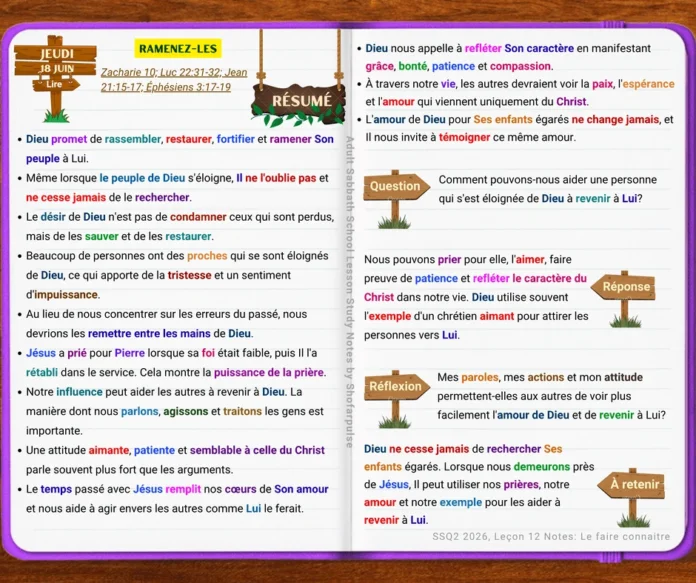This screenshot has width=696, height=583.
Task: Click the green word 'demeurons'
Action: (542, 467)
